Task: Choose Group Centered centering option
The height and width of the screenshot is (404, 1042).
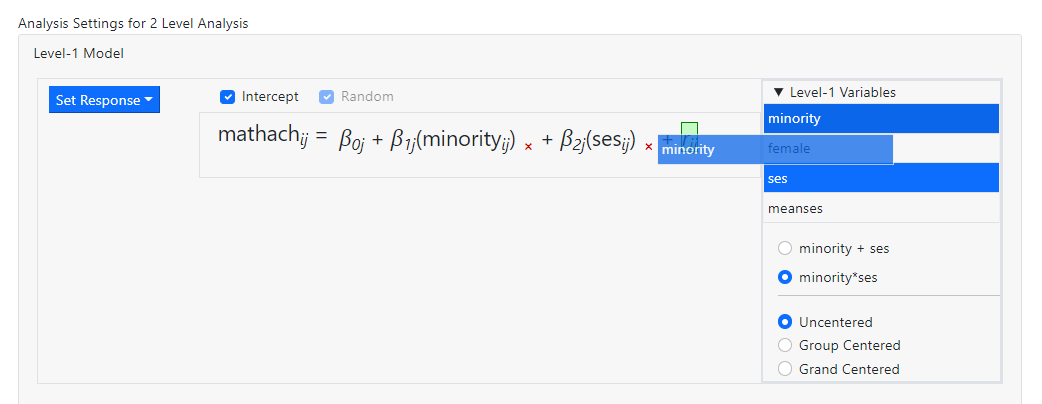Action: (x=786, y=345)
